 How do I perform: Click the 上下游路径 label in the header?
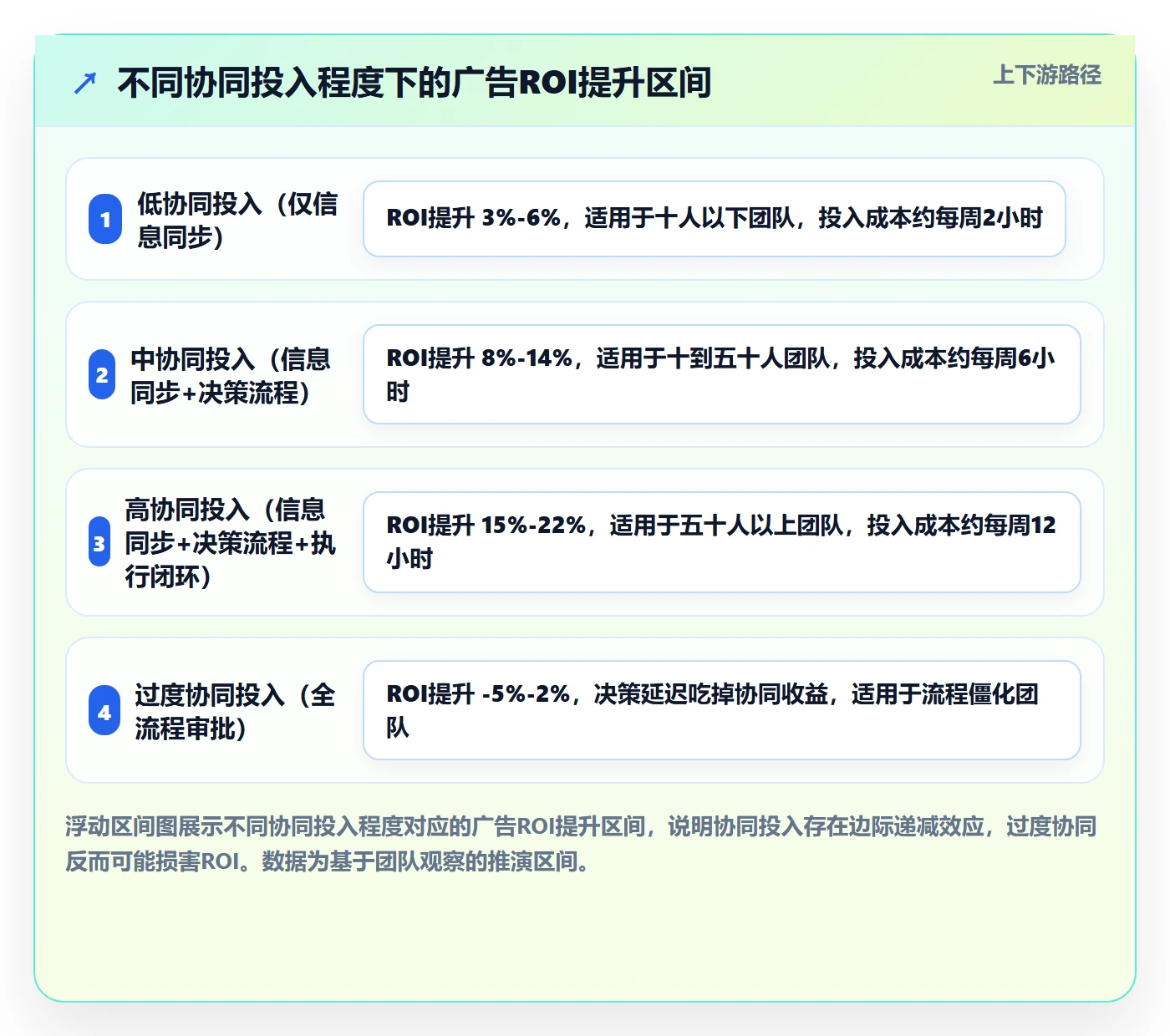(x=1046, y=75)
